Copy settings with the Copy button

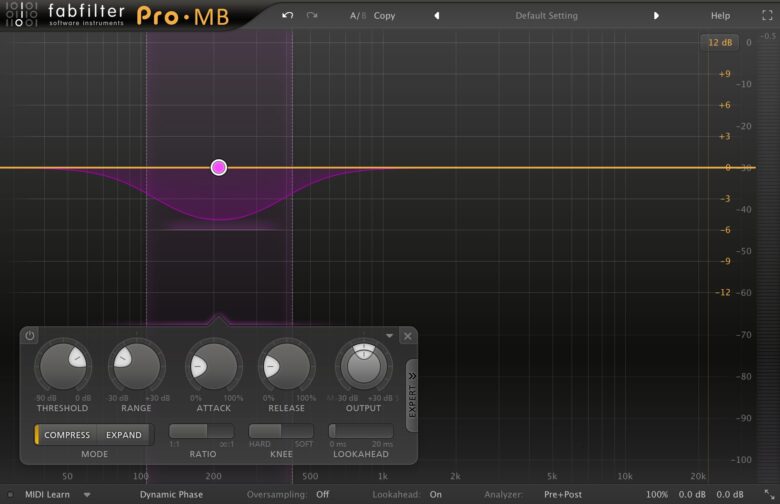click(x=384, y=16)
